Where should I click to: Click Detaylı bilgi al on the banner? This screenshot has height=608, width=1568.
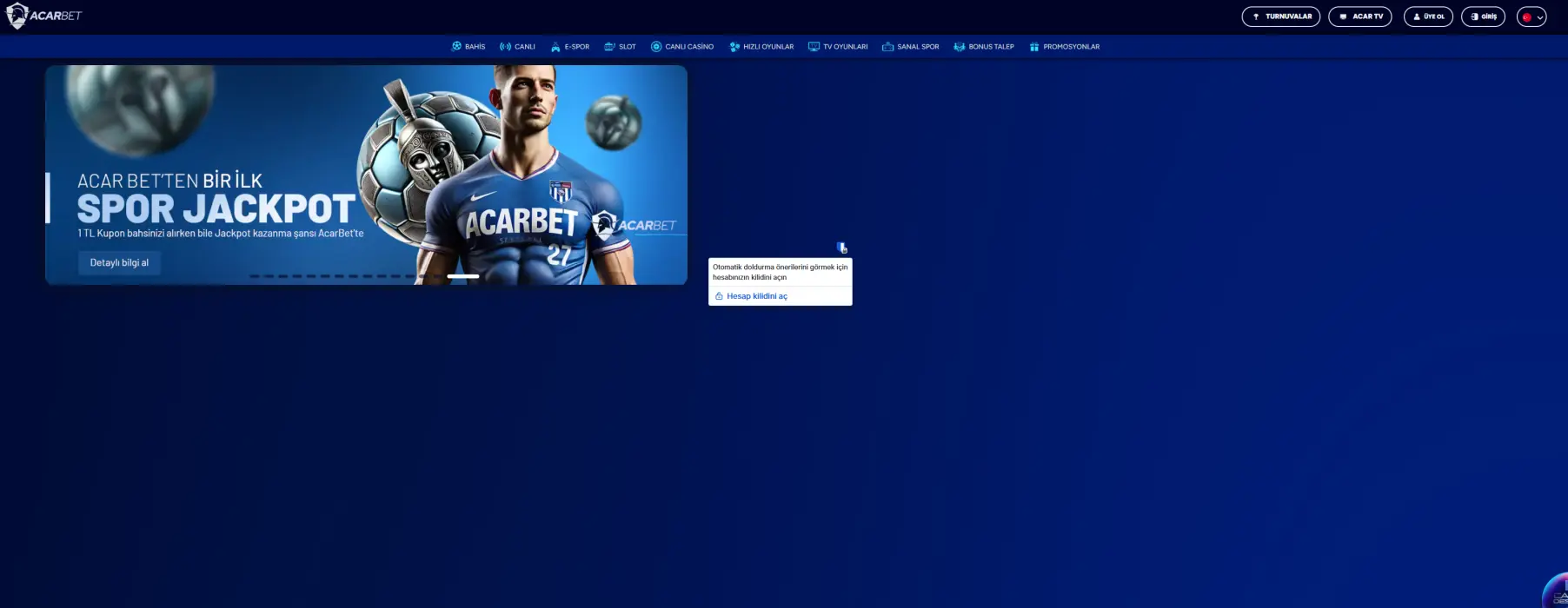pos(119,262)
